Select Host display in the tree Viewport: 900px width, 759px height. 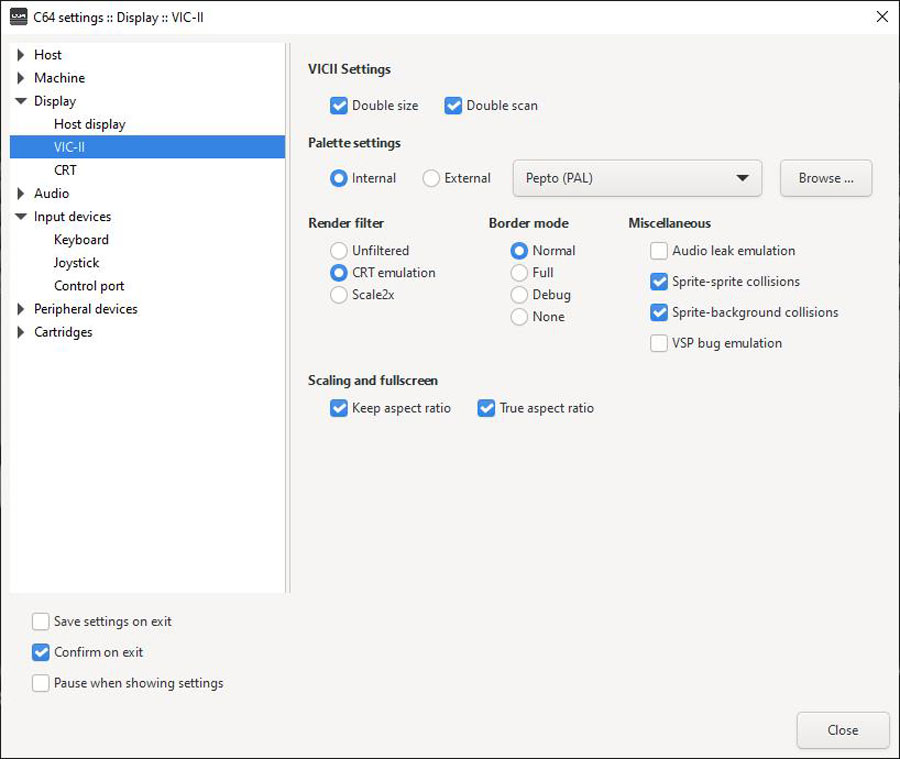[x=90, y=124]
